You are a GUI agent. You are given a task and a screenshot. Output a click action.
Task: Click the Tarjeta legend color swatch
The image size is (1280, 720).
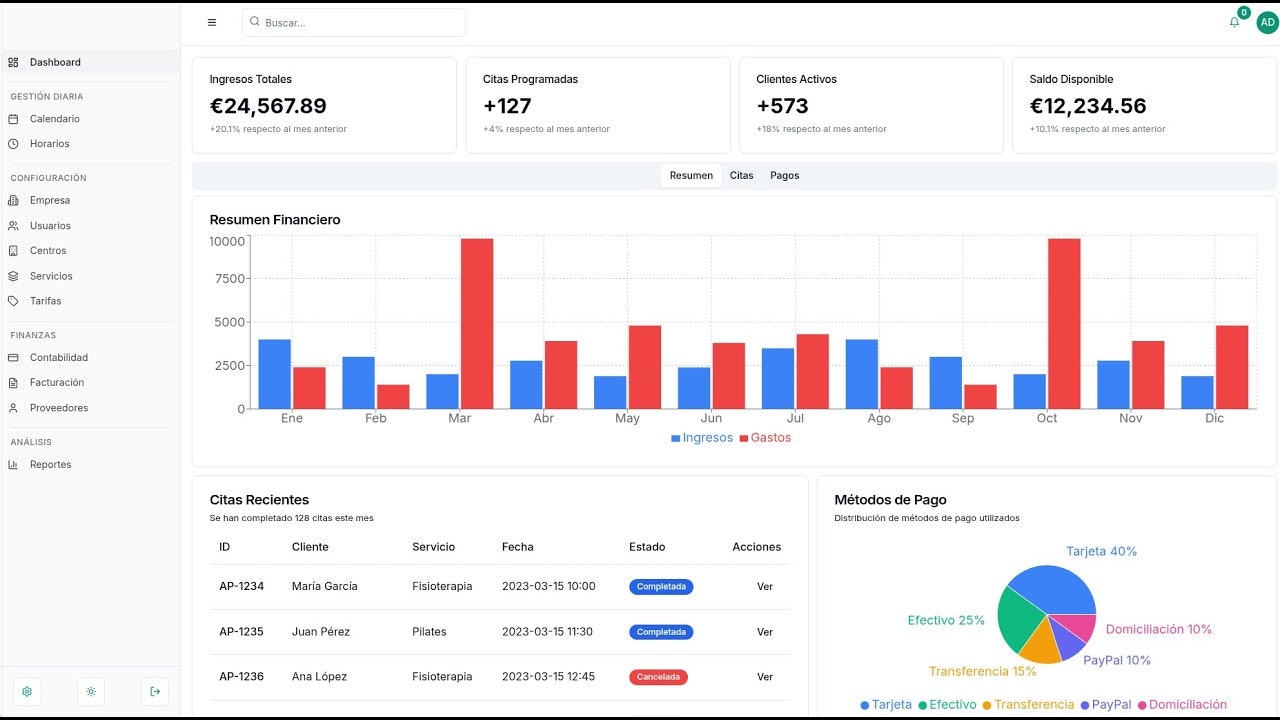coord(865,705)
